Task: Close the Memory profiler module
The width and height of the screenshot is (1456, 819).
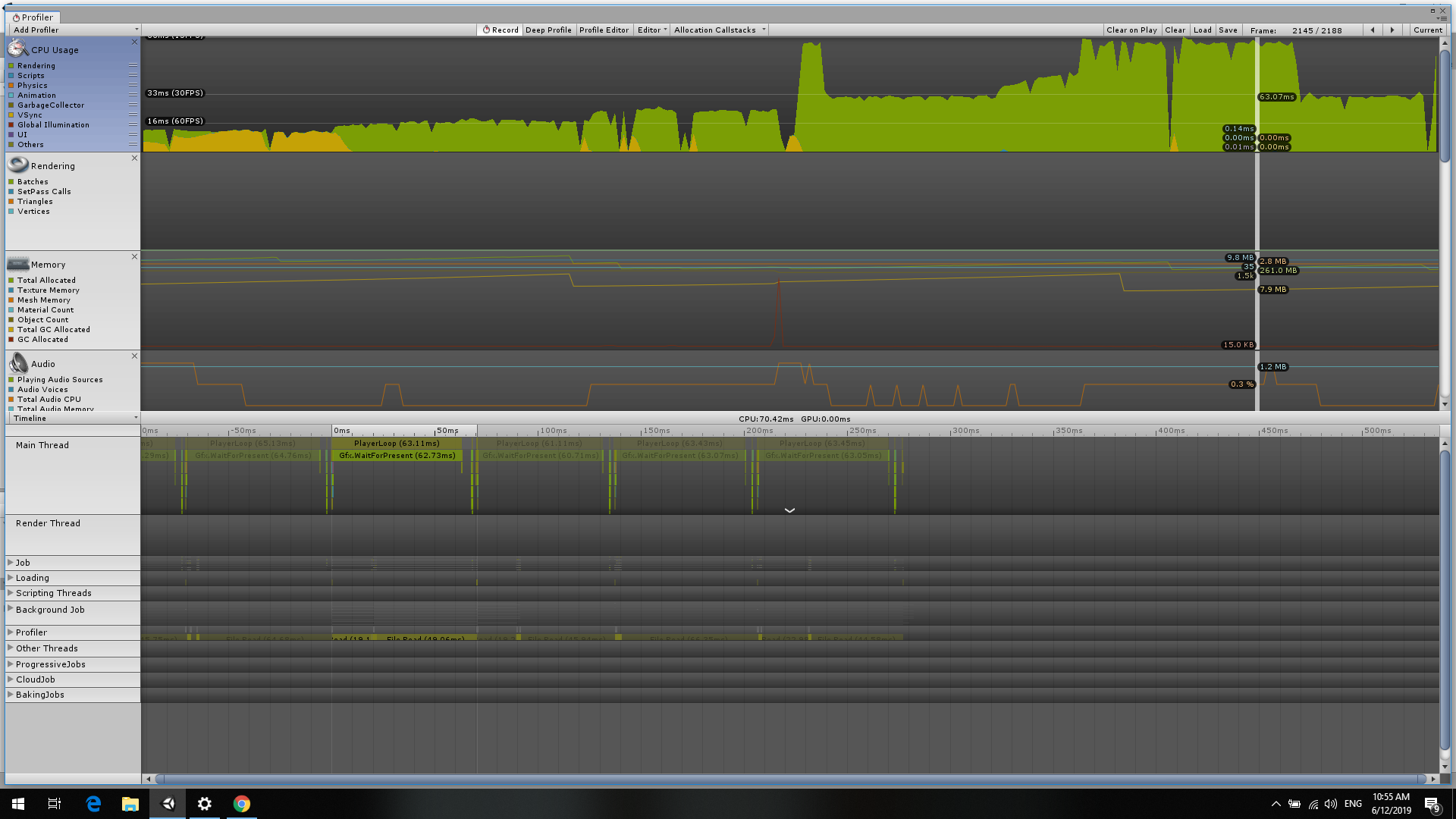Action: (134, 256)
